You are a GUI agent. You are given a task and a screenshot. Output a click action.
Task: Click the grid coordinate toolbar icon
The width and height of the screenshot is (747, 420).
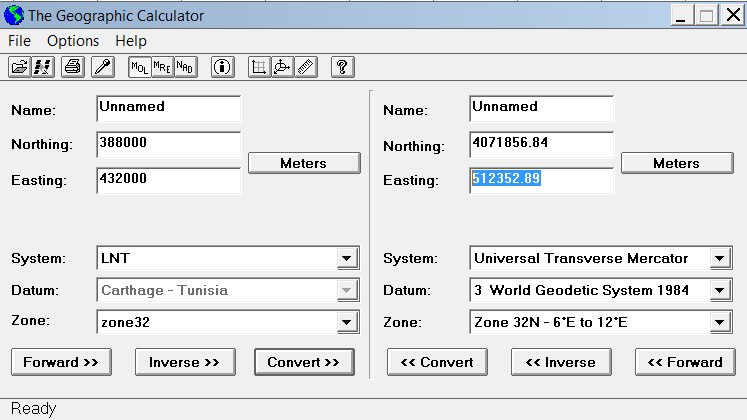260,67
